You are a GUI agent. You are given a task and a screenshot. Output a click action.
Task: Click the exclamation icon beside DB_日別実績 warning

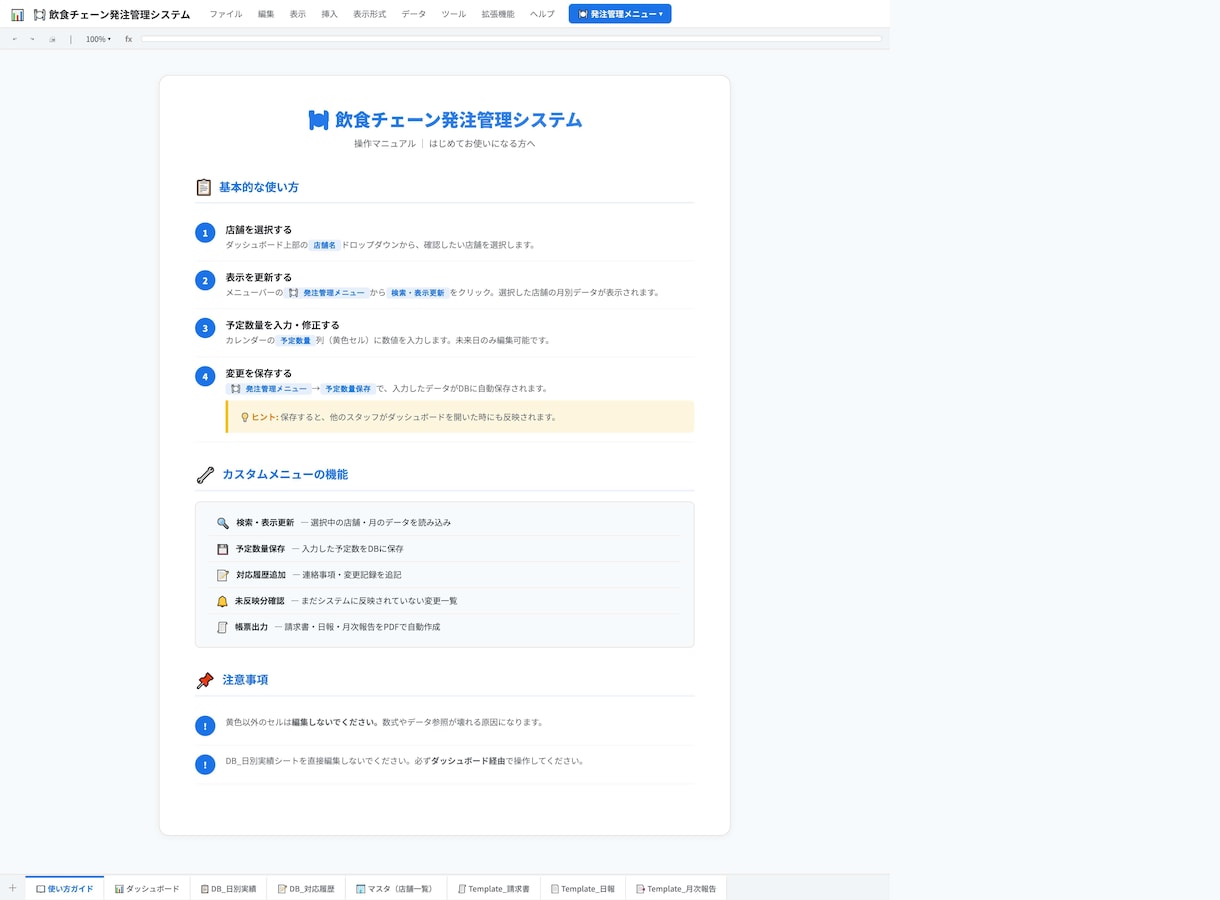(x=205, y=764)
